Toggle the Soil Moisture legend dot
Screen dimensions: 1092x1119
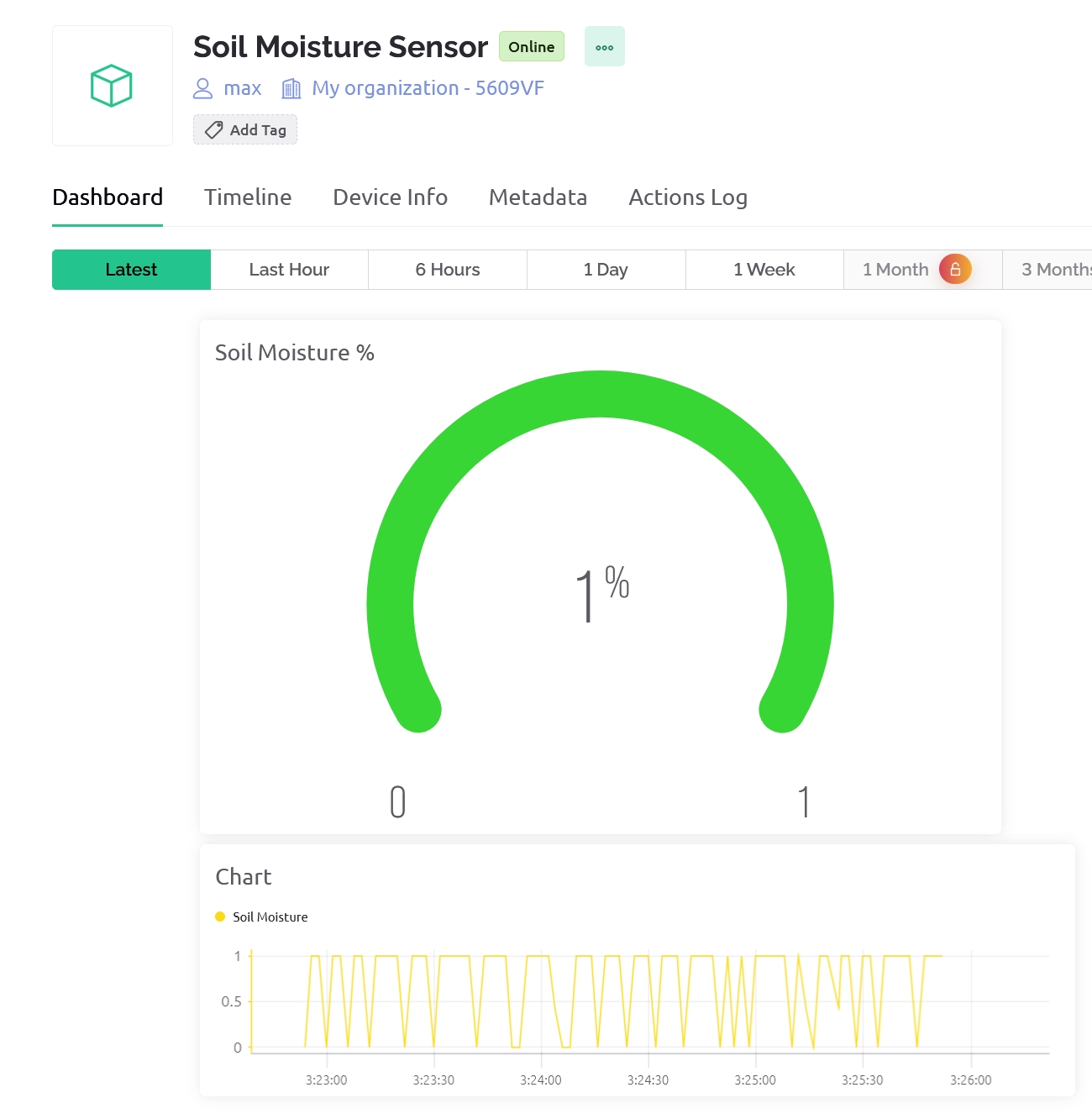[x=220, y=917]
